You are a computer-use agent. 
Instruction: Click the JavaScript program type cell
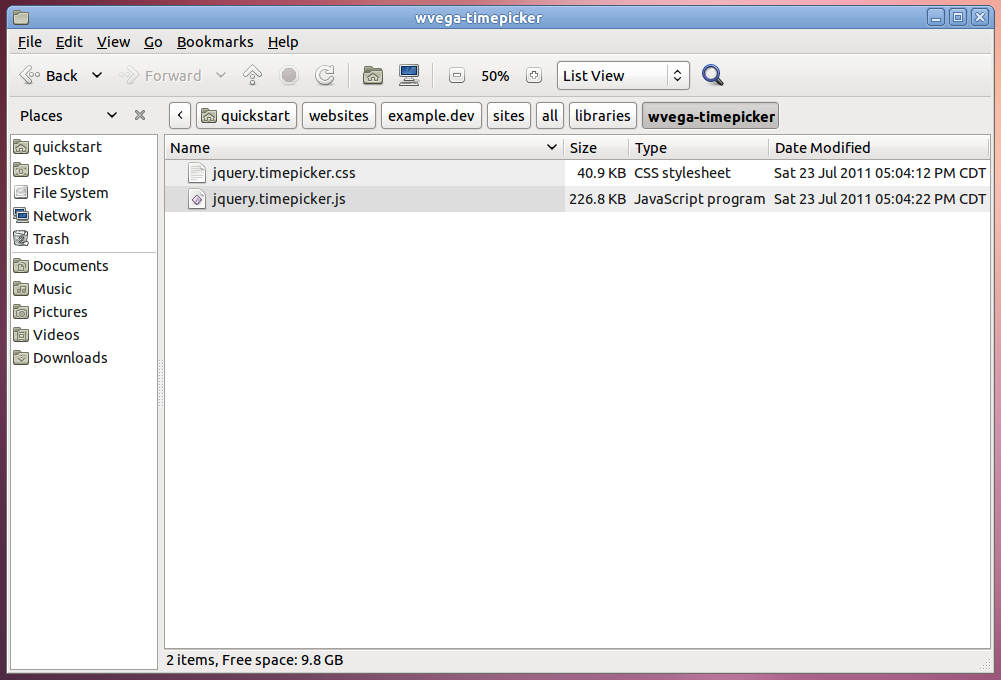(700, 199)
